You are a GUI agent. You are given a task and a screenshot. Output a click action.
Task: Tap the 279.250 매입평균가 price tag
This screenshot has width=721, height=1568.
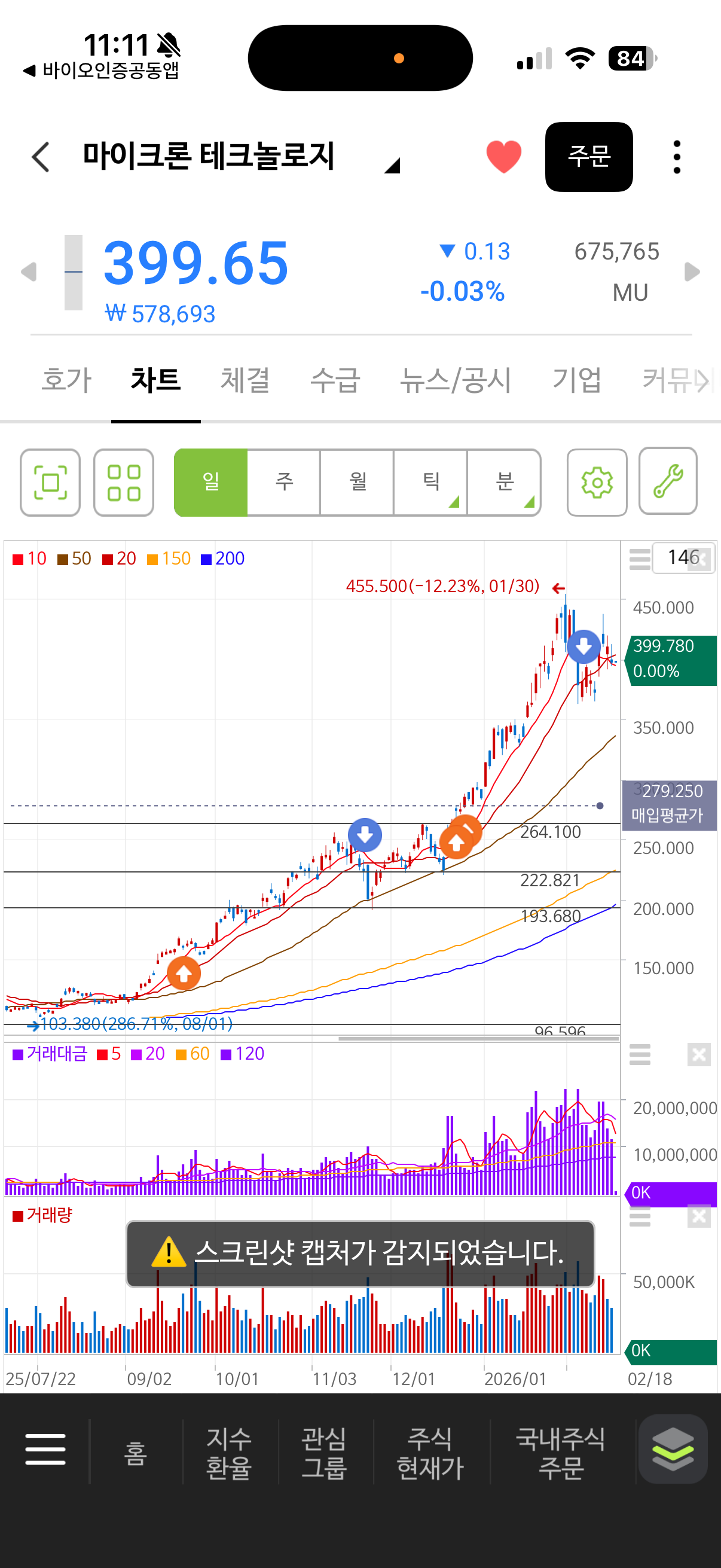click(669, 804)
